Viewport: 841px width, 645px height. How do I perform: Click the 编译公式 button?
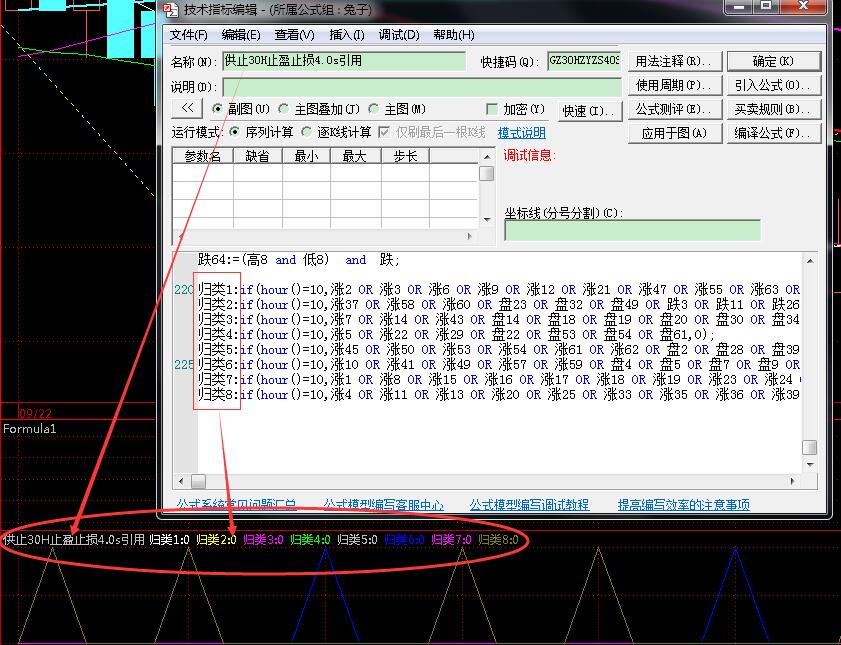pyautogui.click(x=773, y=133)
